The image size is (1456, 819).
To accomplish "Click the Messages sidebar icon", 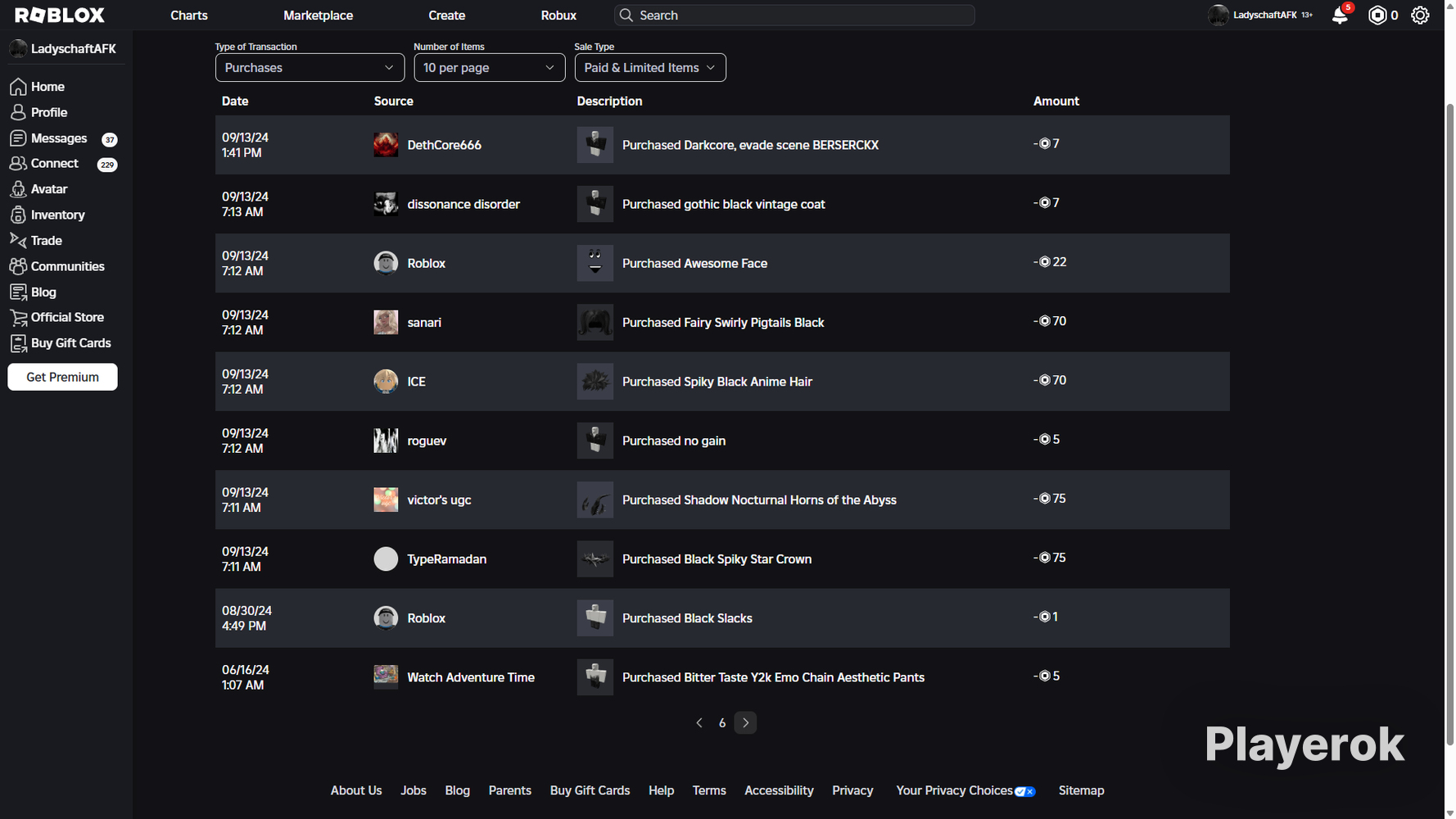I will click(18, 138).
